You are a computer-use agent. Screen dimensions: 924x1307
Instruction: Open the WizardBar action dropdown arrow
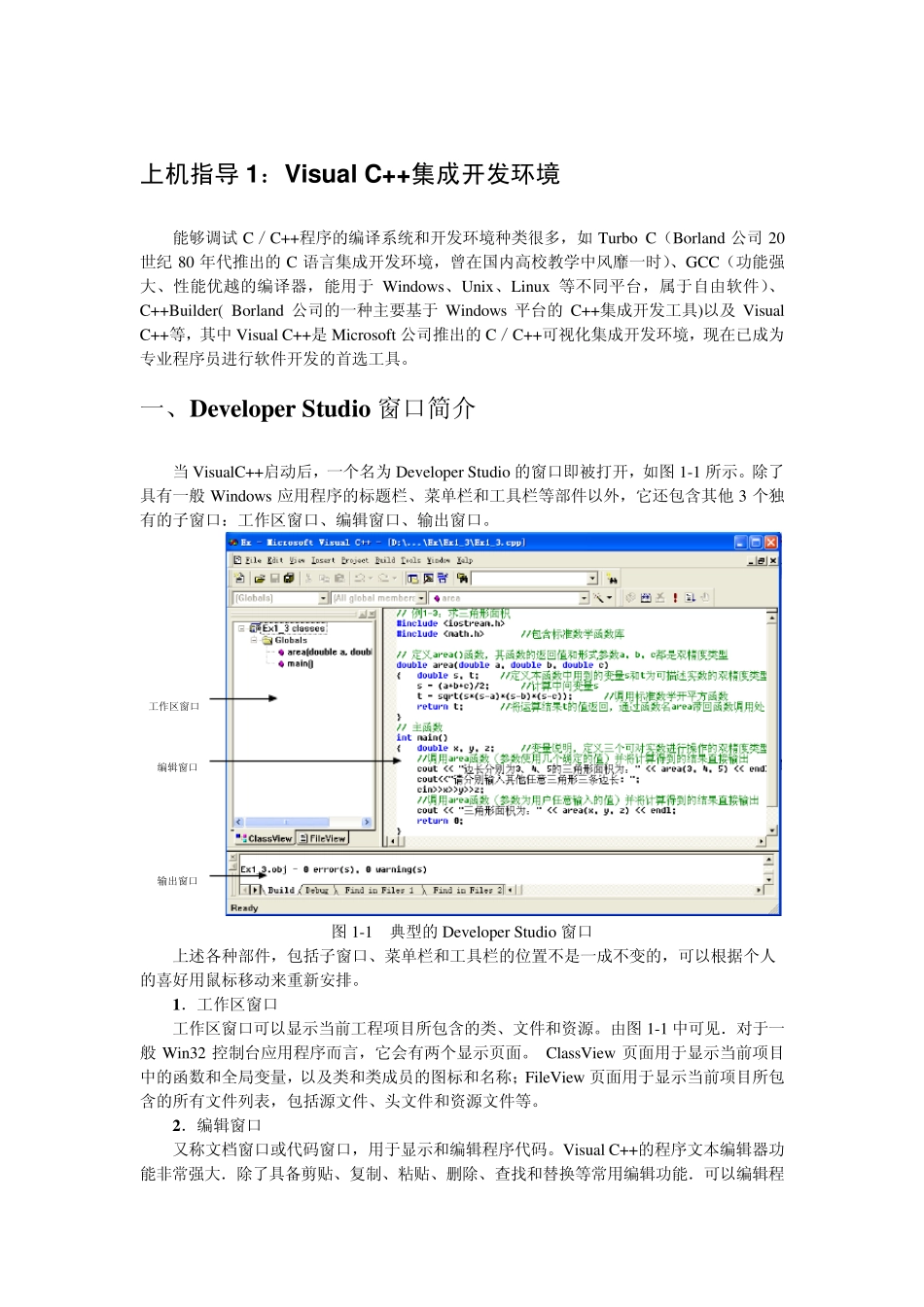[609, 597]
